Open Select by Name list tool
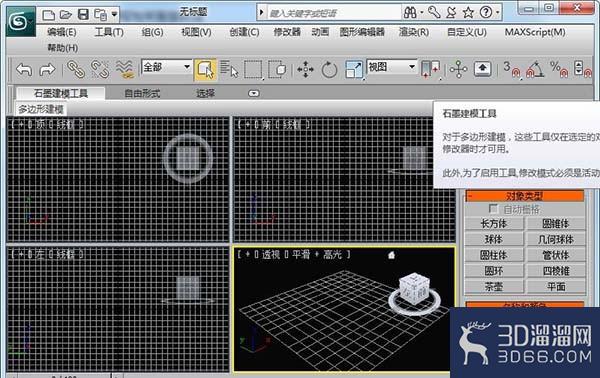The width and height of the screenshot is (600, 378). tap(229, 70)
